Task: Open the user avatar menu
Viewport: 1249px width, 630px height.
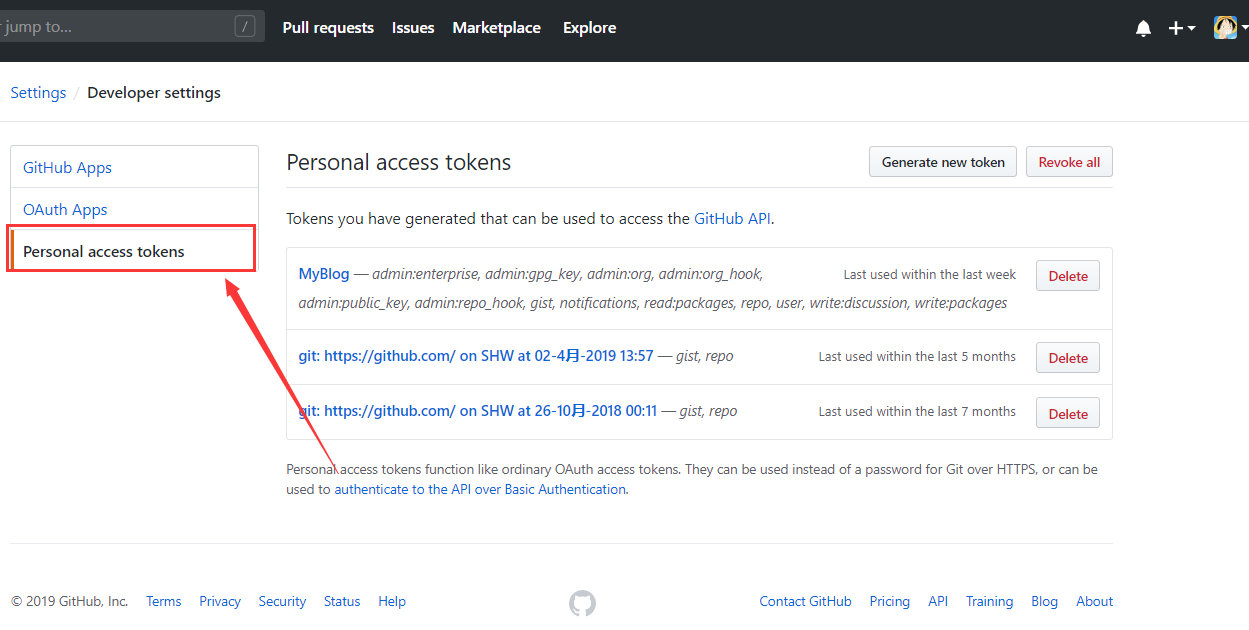Action: pyautogui.click(x=1230, y=28)
